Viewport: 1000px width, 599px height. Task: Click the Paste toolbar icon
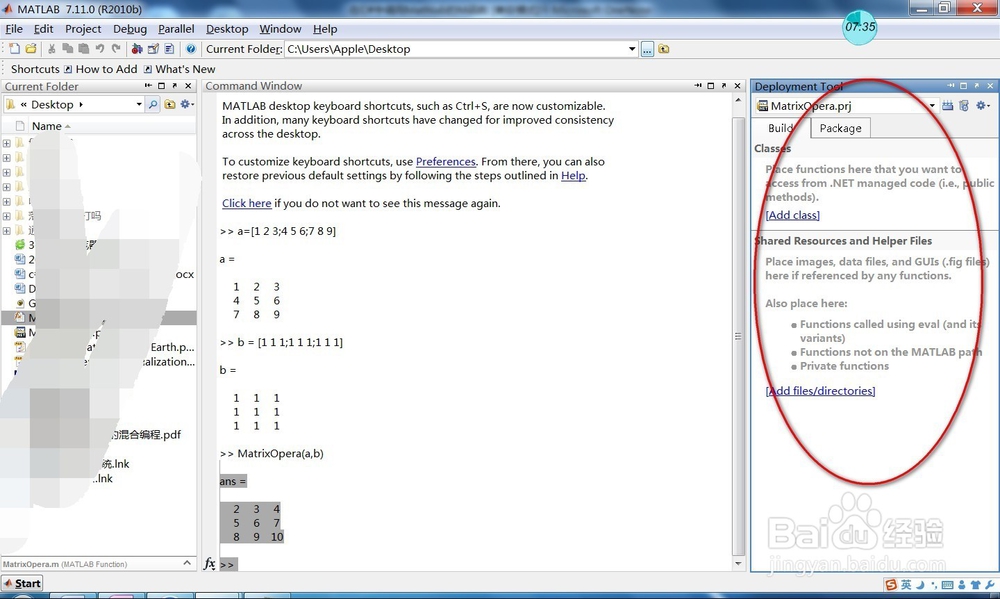click(x=84, y=48)
